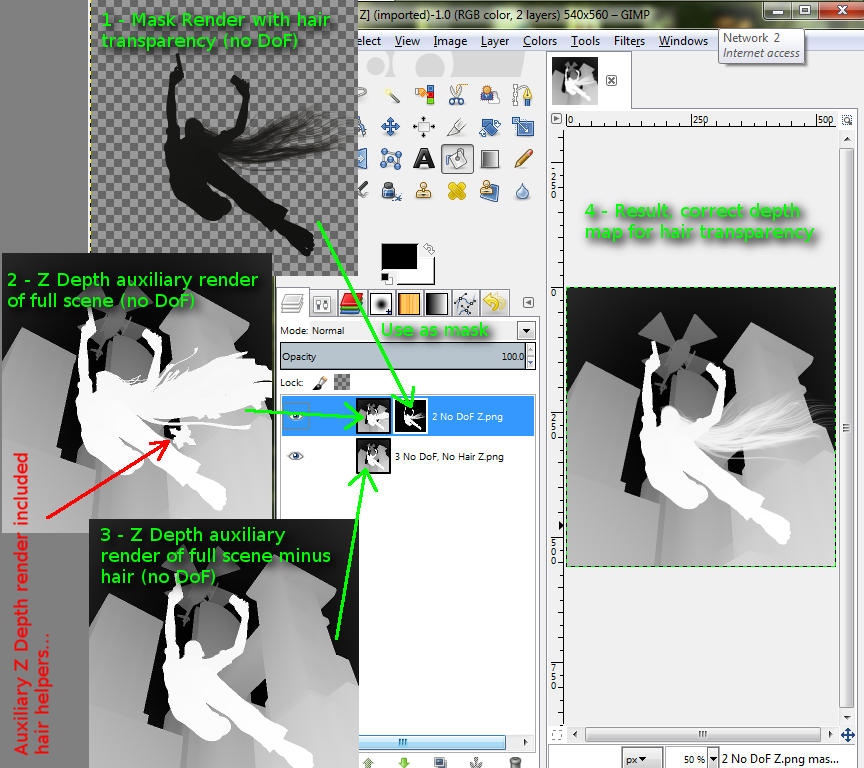Open the Colors menu

coord(539,41)
